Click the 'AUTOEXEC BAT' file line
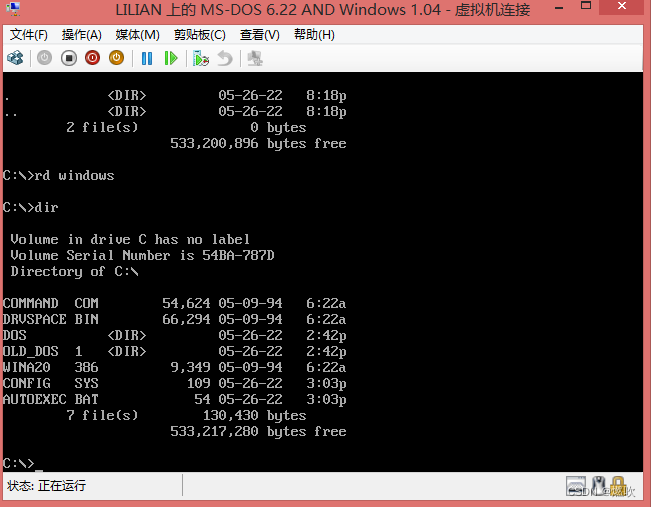Screen dimensions: 651x507 tap(174, 399)
